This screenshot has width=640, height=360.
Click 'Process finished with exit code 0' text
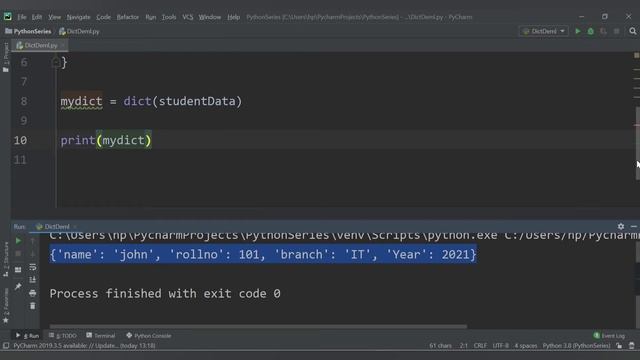coord(165,293)
